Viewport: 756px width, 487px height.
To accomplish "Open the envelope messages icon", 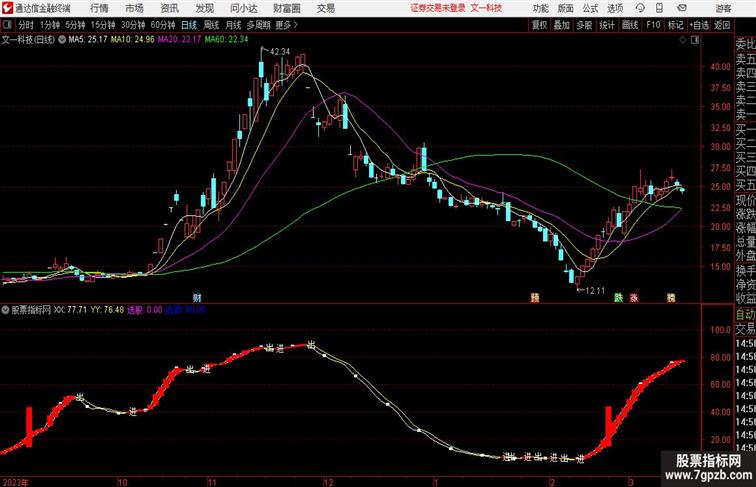I will point(682,8).
